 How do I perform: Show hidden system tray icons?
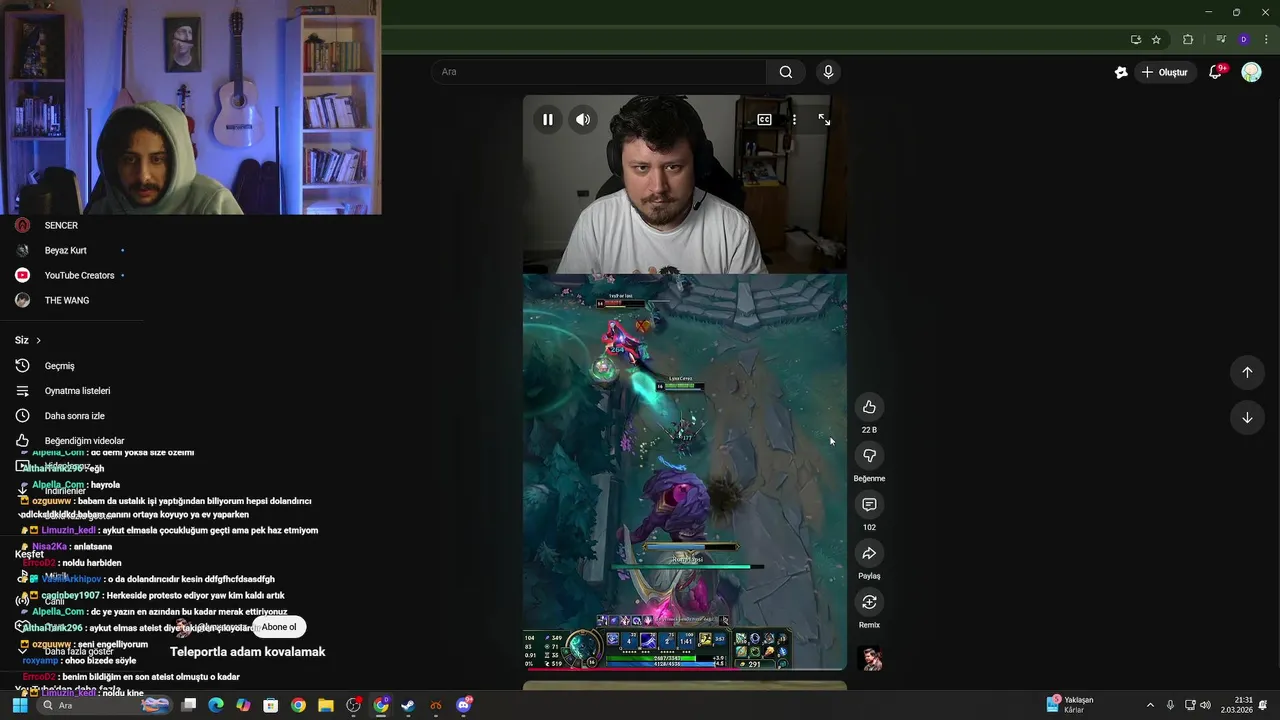pos(1150,705)
